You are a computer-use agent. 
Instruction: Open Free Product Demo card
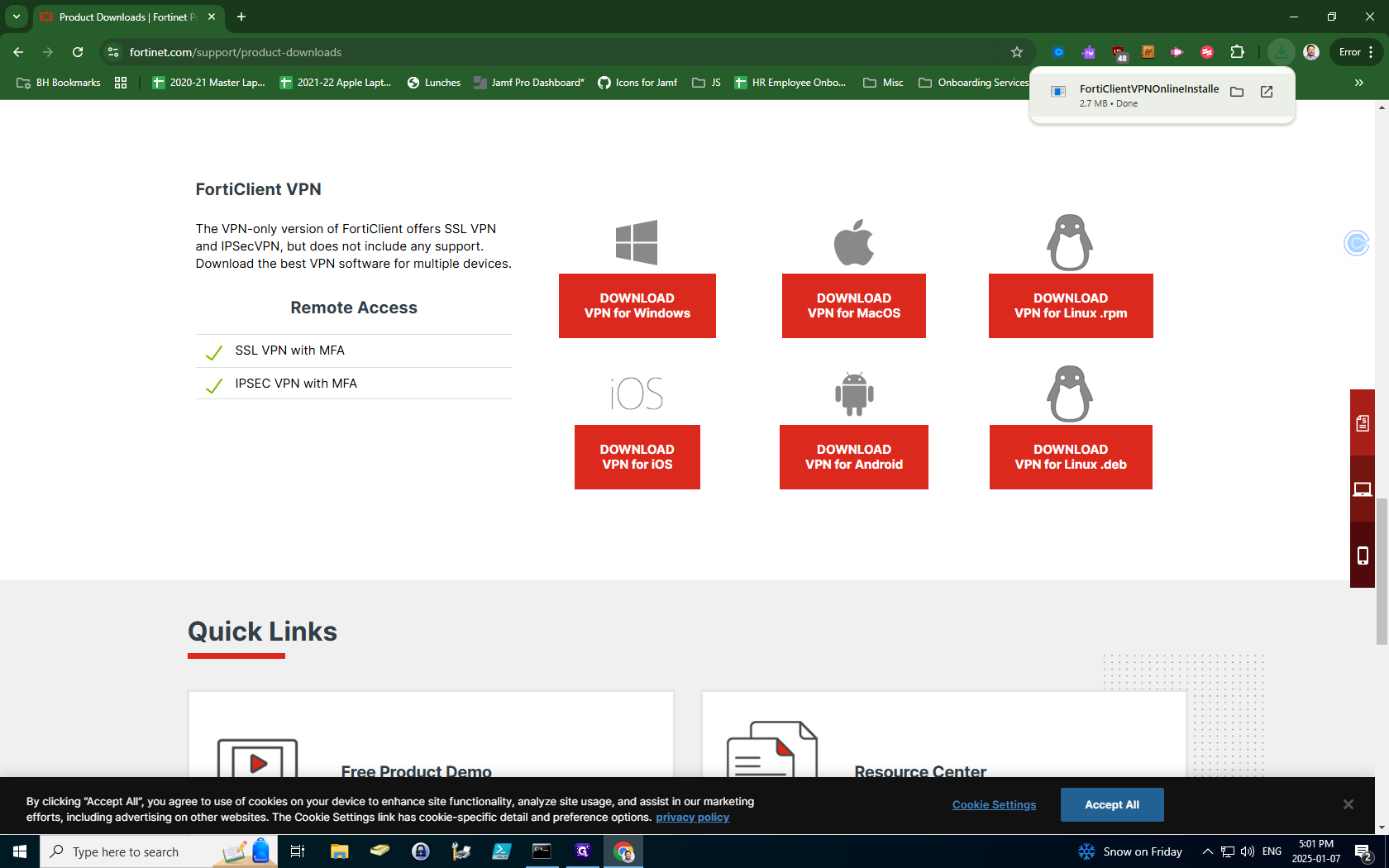431,735
